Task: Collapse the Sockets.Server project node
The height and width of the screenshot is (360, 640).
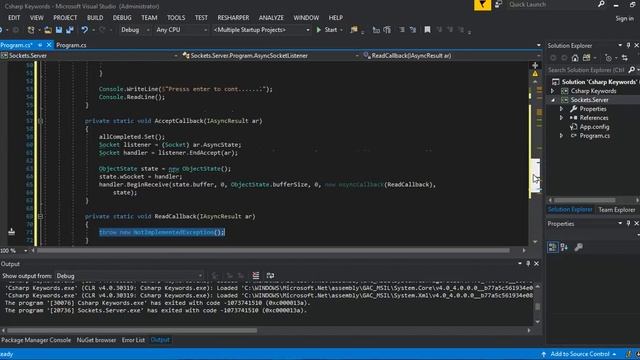Action: coord(553,100)
